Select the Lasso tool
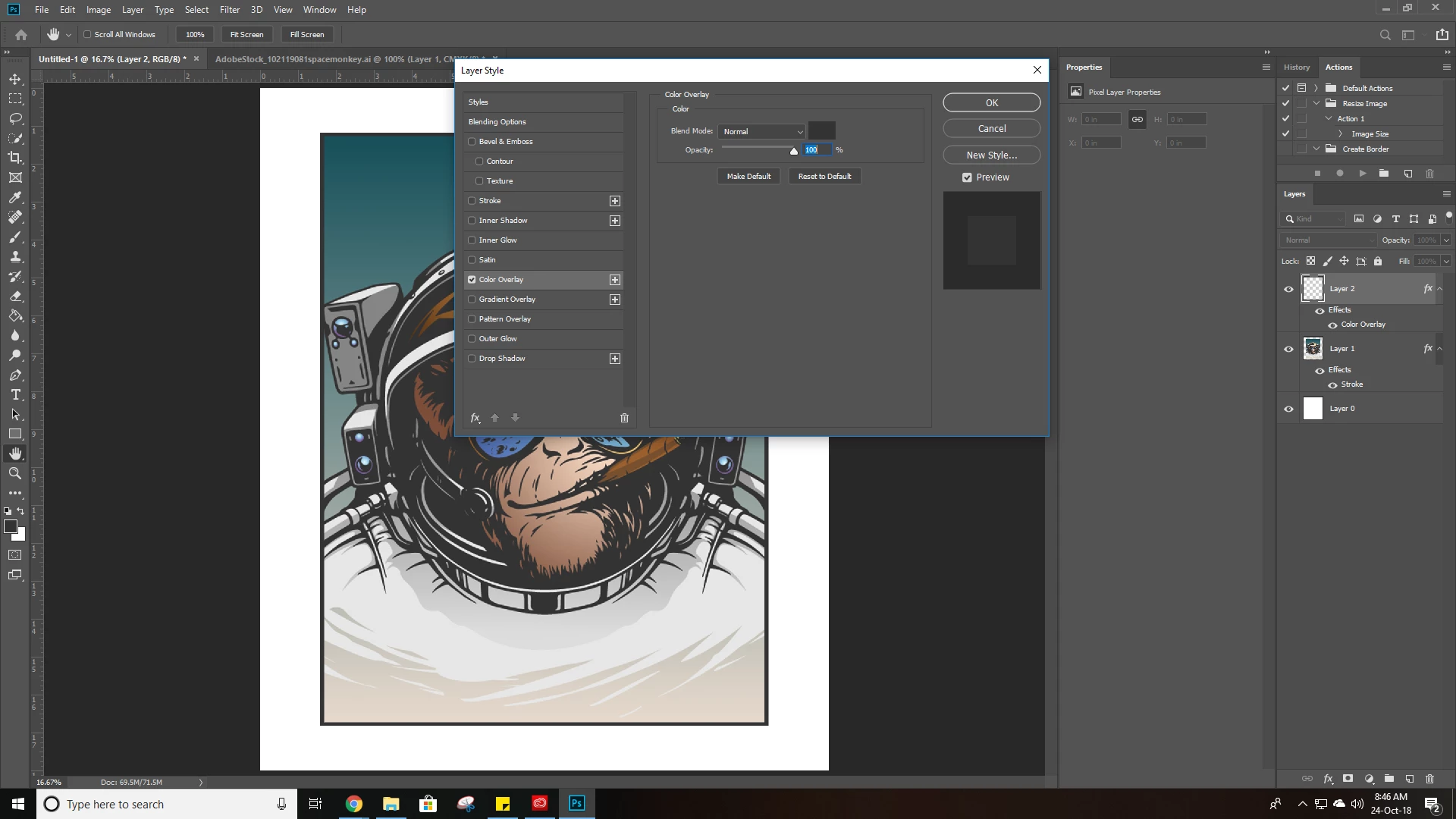The width and height of the screenshot is (1456, 819). tap(15, 118)
